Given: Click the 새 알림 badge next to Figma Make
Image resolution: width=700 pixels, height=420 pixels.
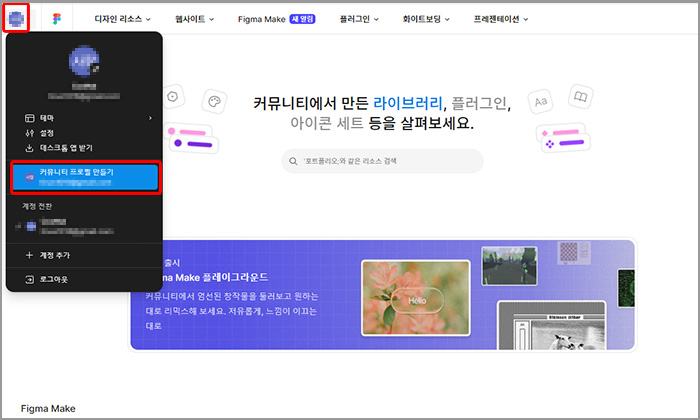Looking at the screenshot, I should pos(303,19).
